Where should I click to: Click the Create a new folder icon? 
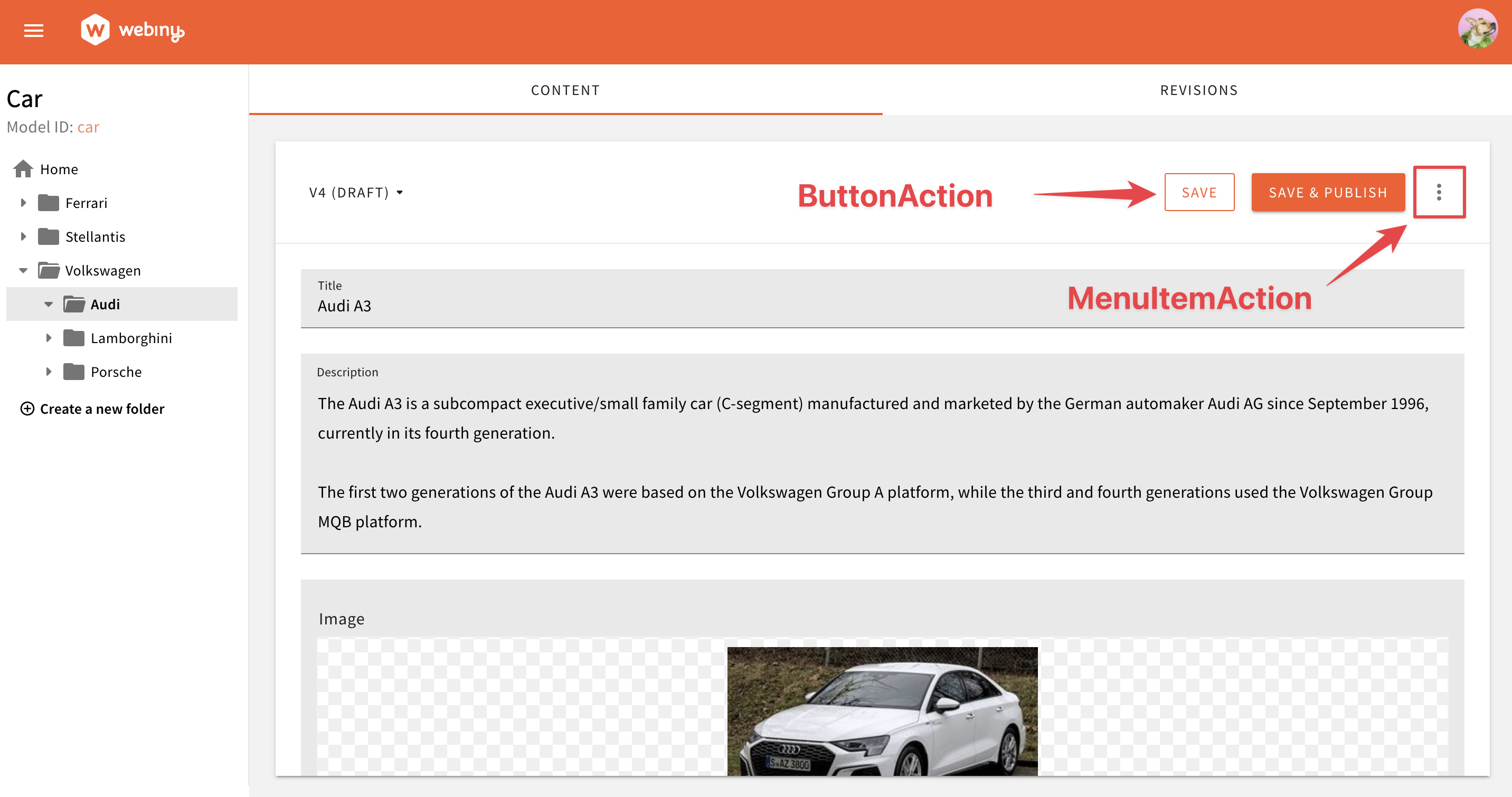point(24,408)
